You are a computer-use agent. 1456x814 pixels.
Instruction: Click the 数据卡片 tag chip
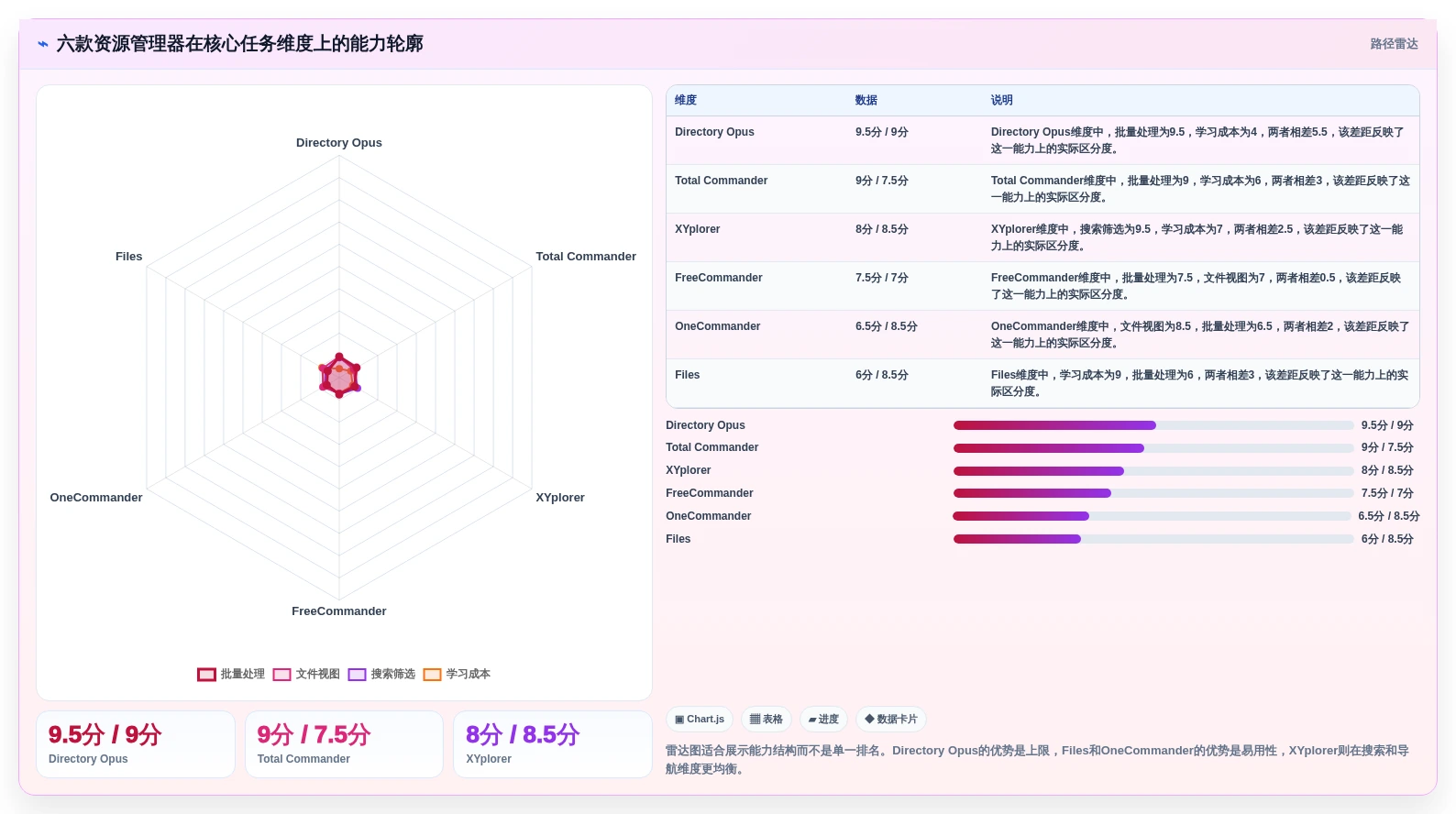pos(891,720)
